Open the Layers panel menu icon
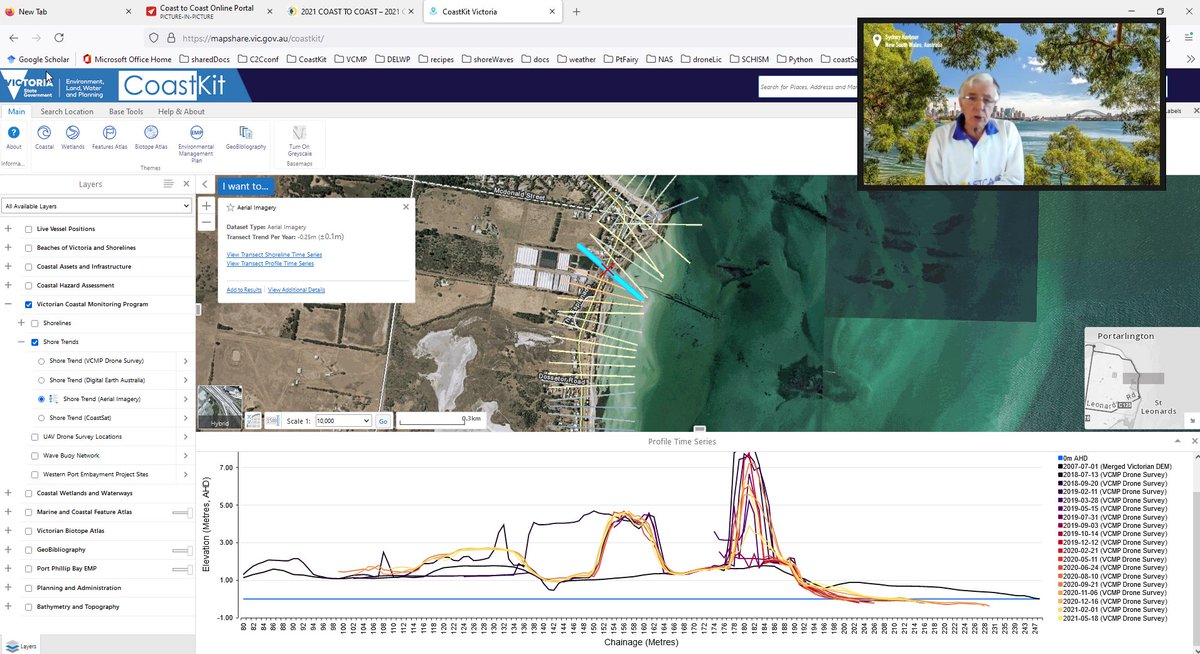1200x654 pixels. tap(169, 184)
